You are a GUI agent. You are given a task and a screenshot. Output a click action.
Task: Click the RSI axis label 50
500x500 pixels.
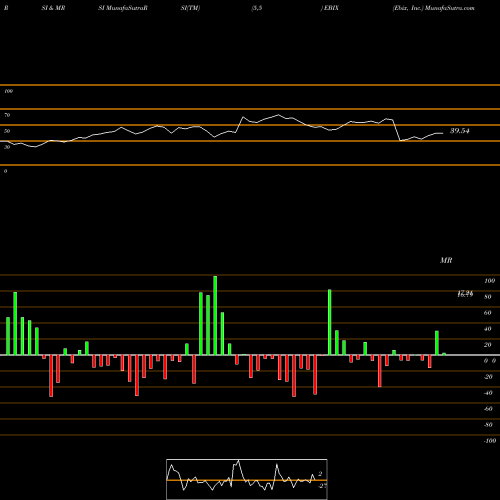pyautogui.click(x=7, y=131)
